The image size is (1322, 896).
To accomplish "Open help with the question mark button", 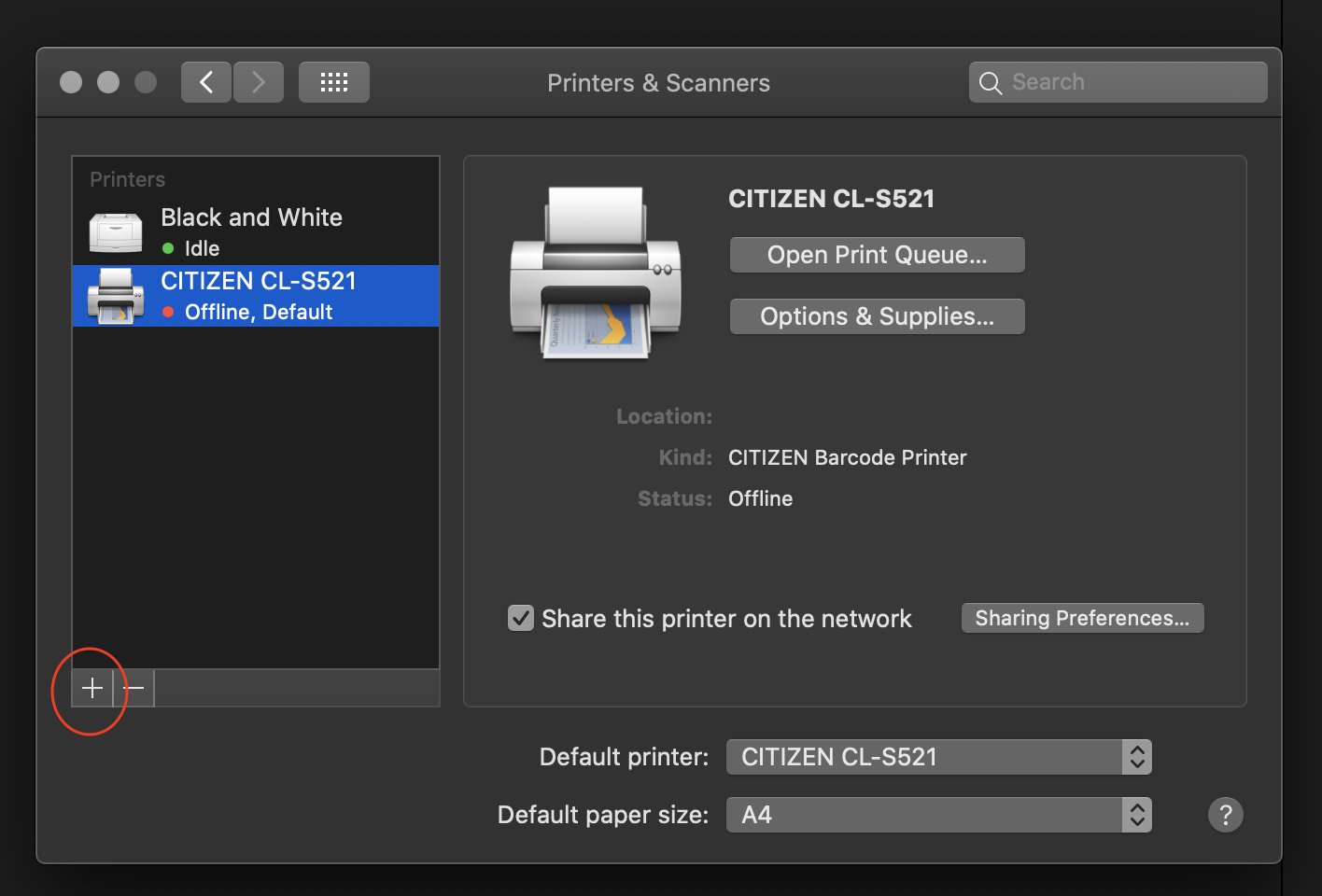I will (1226, 815).
